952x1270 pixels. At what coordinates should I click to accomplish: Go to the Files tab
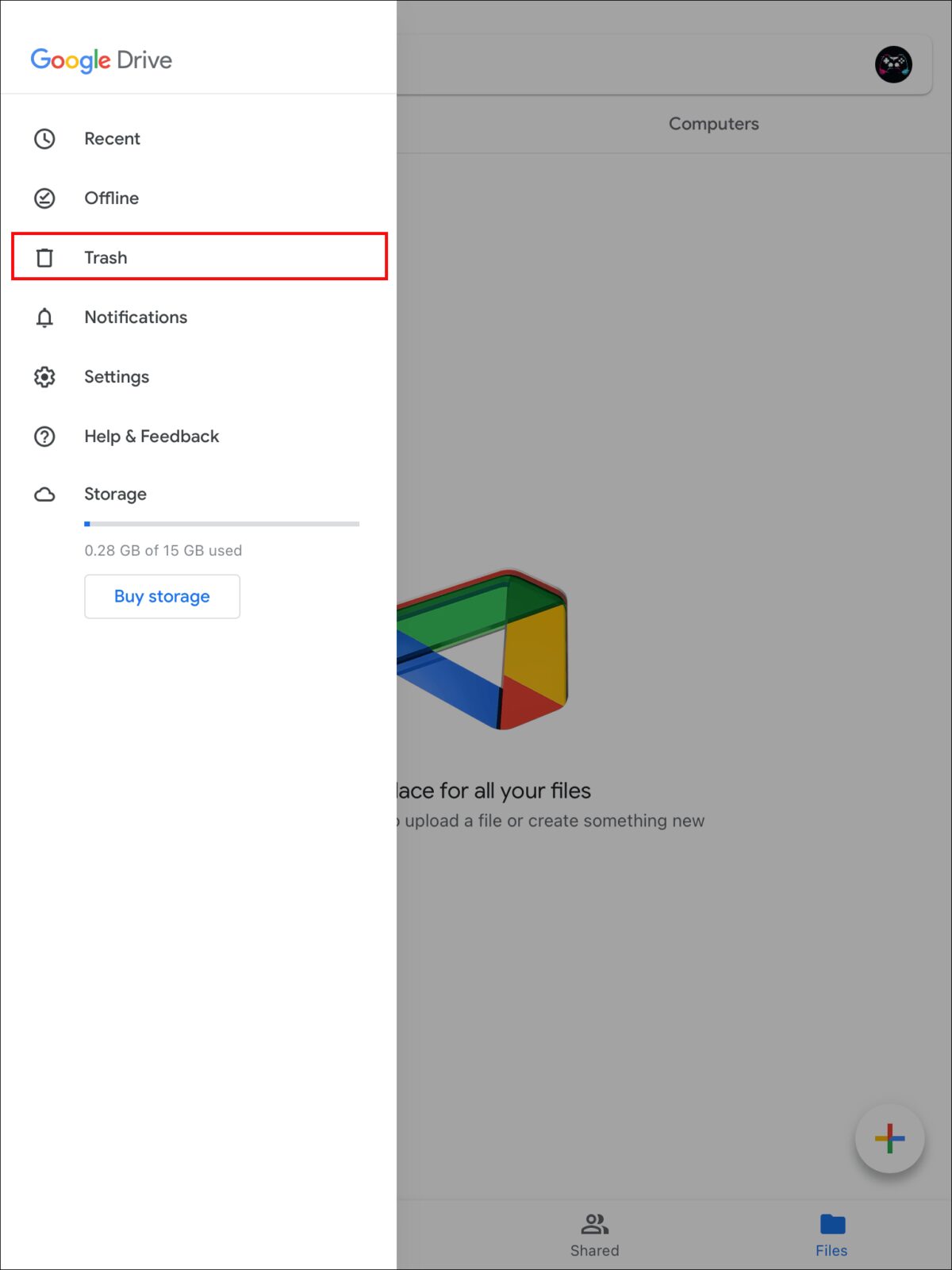tap(831, 1234)
